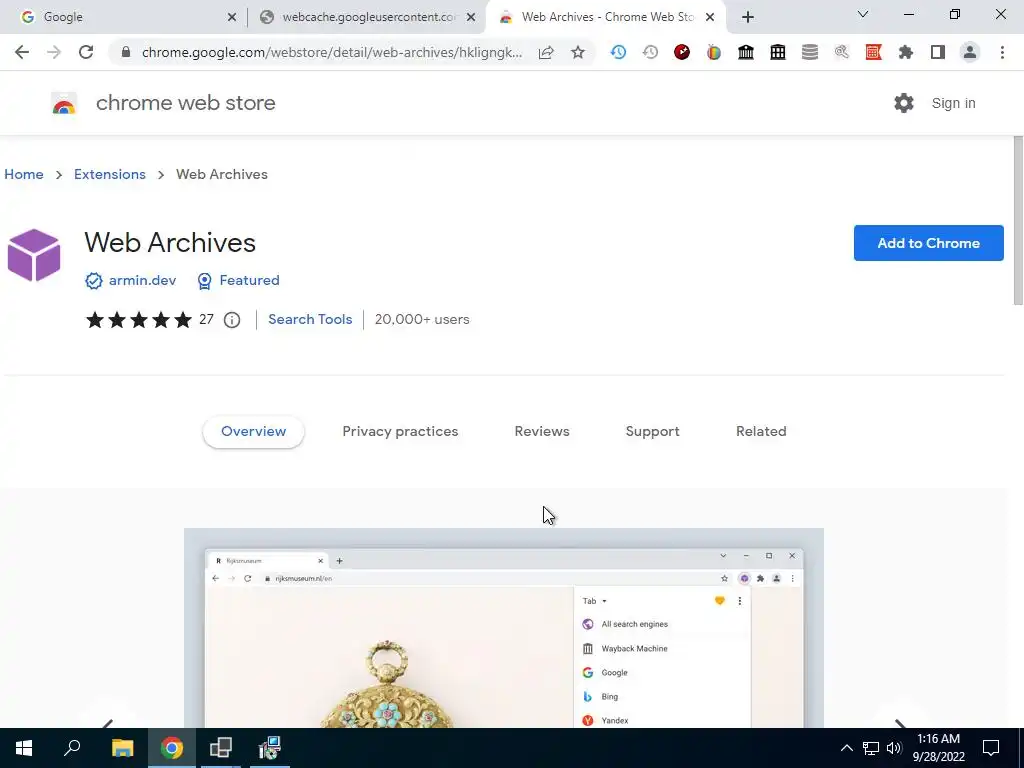Reload the current page
This screenshot has width=1024, height=768.
click(x=86, y=52)
